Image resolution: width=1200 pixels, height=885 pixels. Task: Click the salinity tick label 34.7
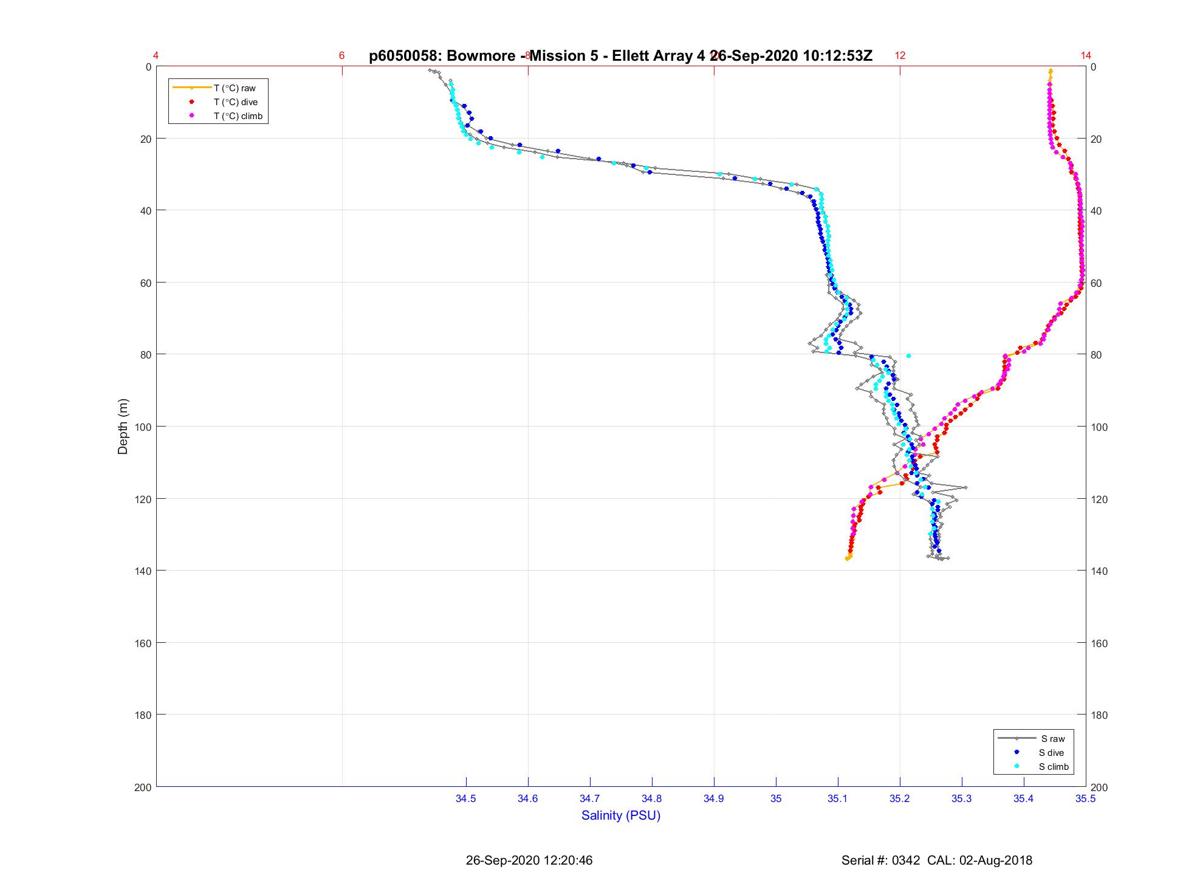tap(590, 798)
